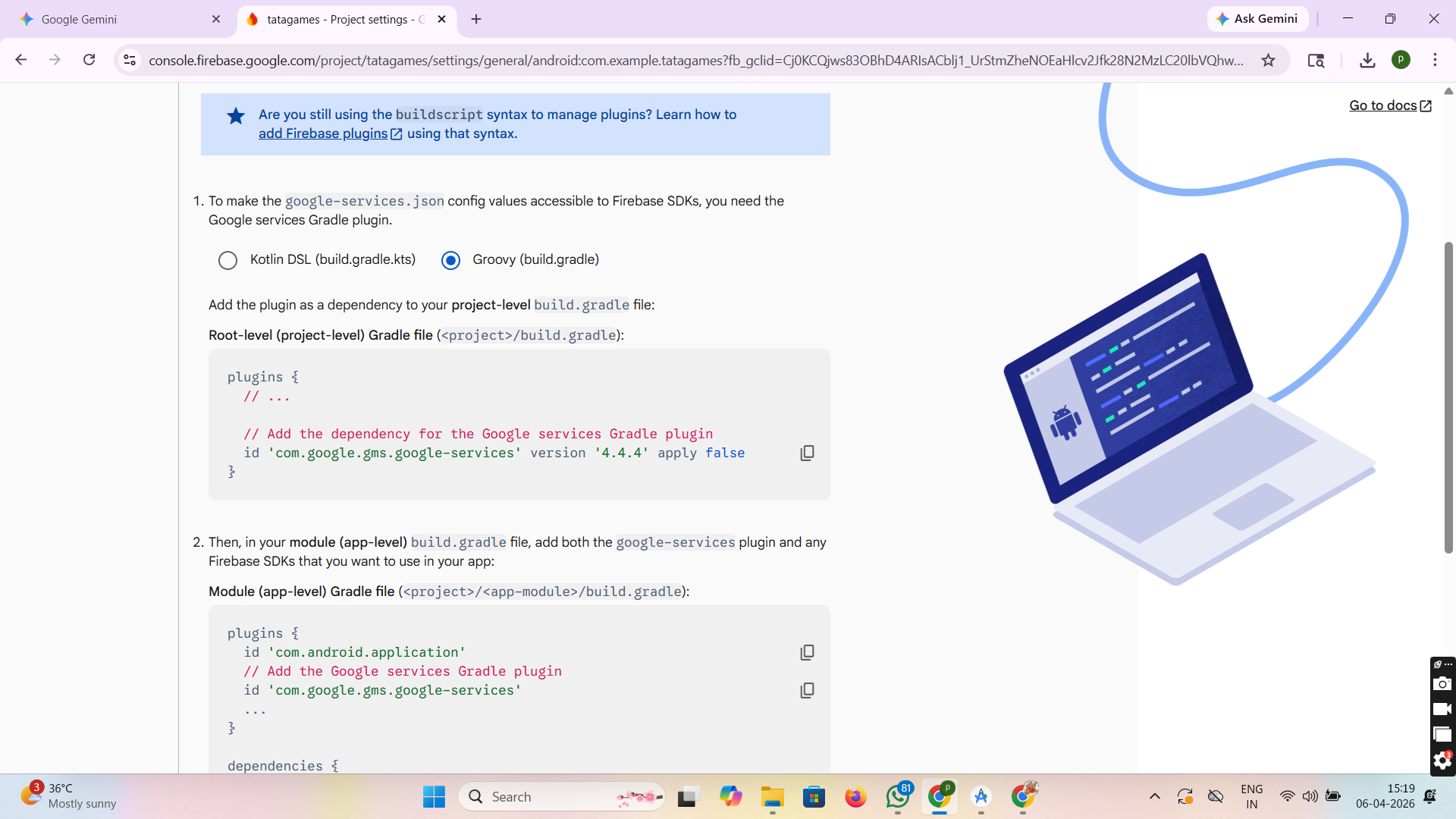
Task: Open a new browser tab
Action: 476,19
